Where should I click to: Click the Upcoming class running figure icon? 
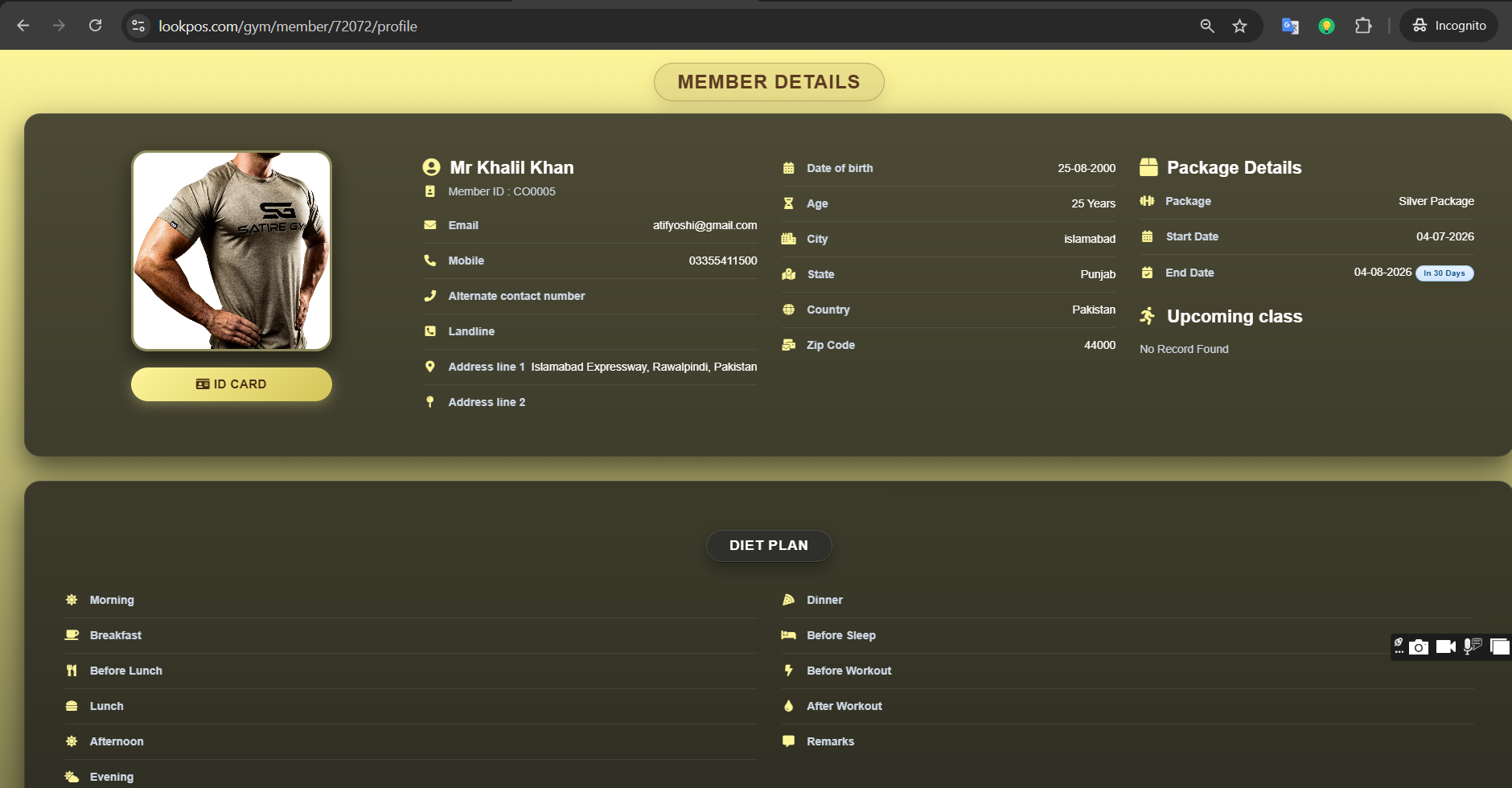tap(1148, 316)
